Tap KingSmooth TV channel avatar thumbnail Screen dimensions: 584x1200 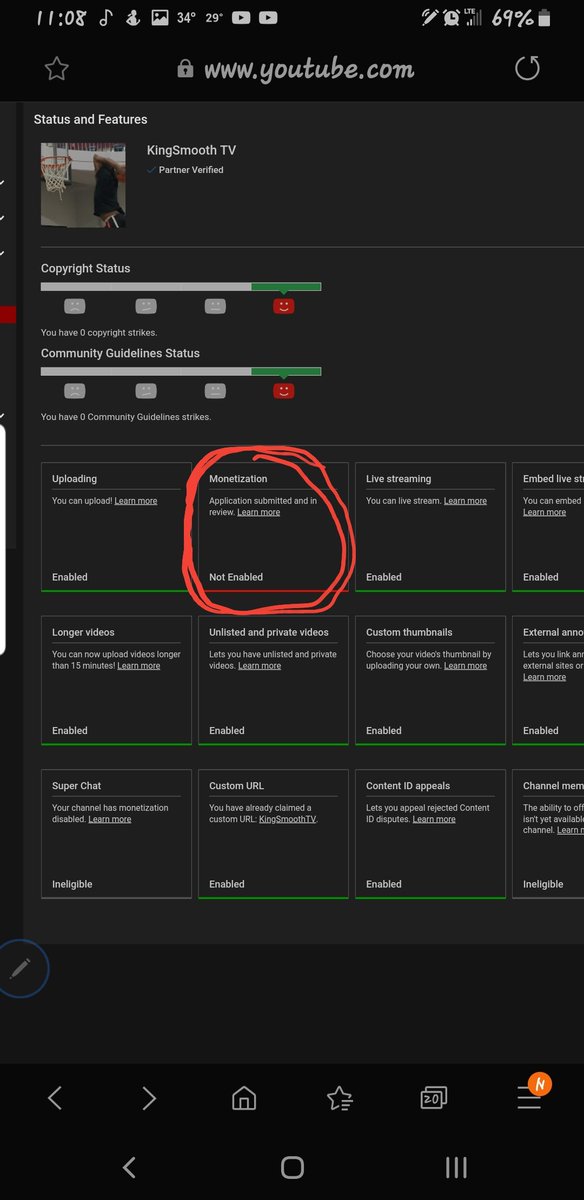point(83,185)
